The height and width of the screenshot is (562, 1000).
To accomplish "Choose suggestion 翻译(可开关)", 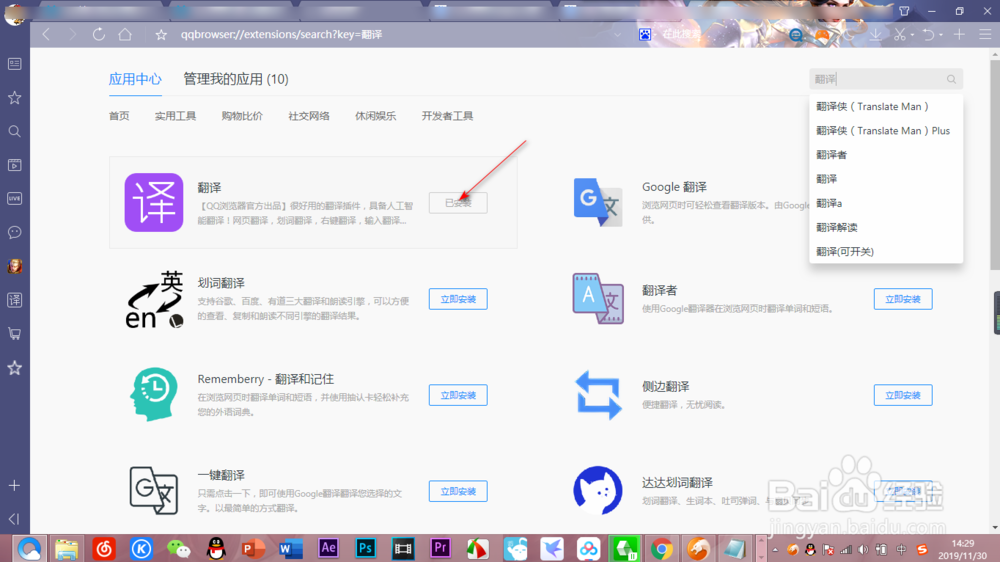I will 886,252.
